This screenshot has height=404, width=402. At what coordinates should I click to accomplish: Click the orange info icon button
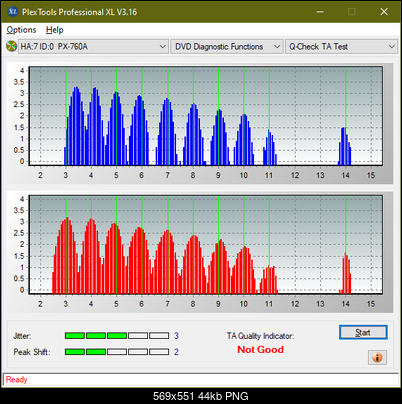pos(377,358)
